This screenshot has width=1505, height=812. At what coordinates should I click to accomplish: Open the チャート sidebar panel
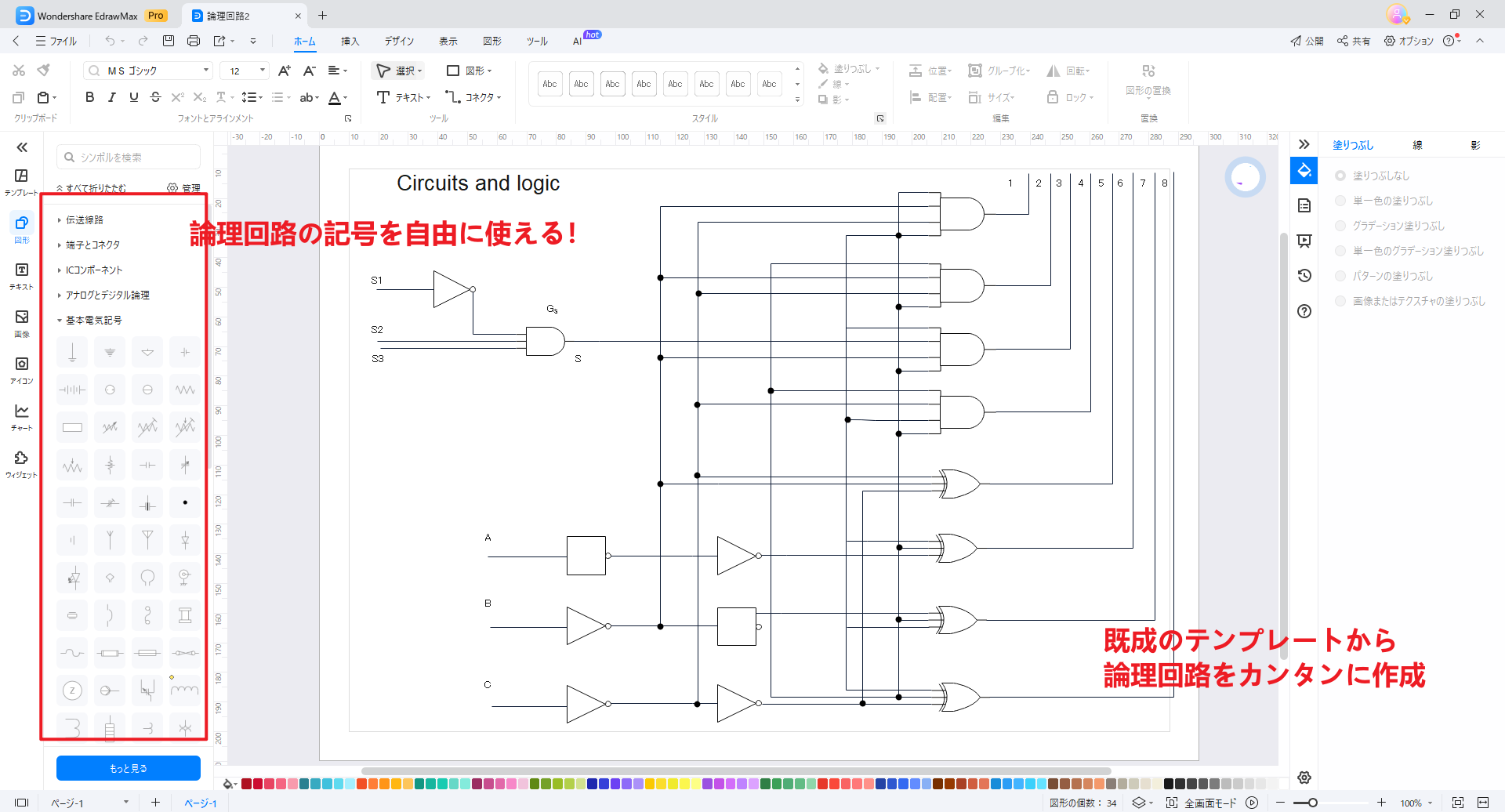point(21,417)
